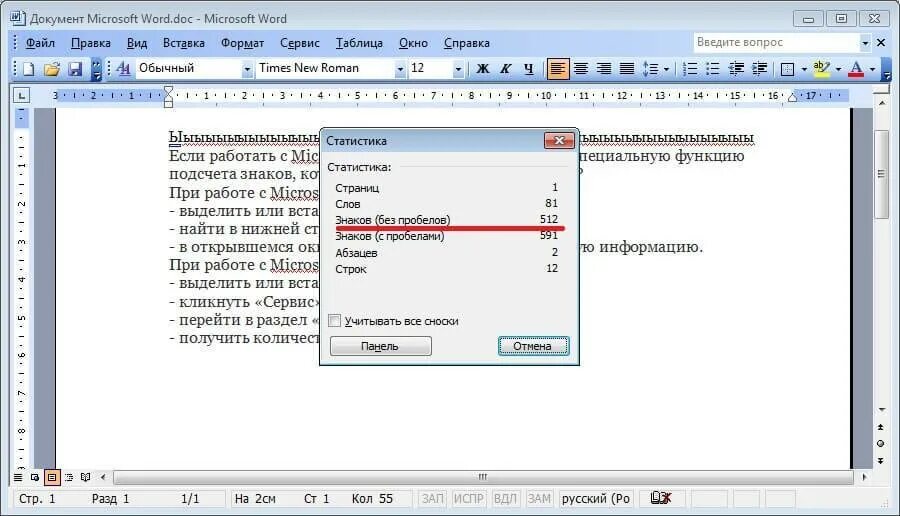The image size is (900, 516).
Task: Underline text with the Ч button
Action: [528, 69]
